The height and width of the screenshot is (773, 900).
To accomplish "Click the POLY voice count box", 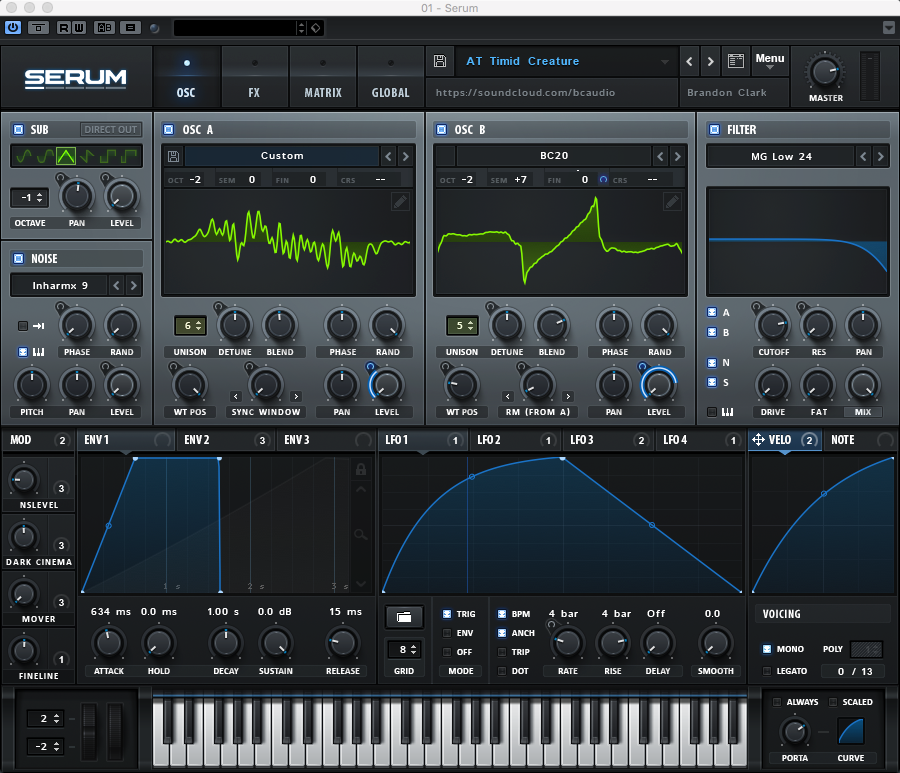I will [866, 649].
